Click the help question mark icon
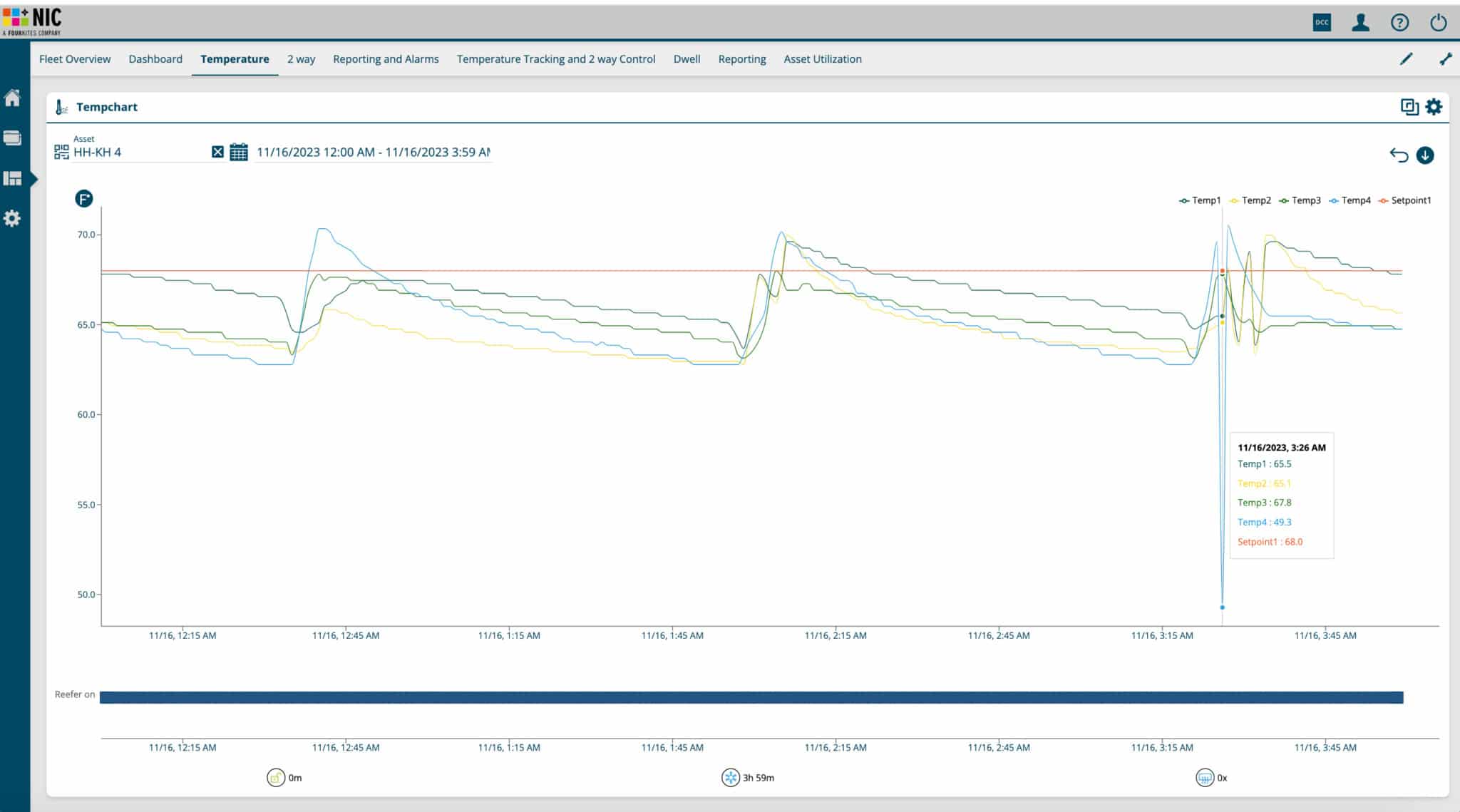Viewport: 1460px width, 812px height. [1399, 23]
